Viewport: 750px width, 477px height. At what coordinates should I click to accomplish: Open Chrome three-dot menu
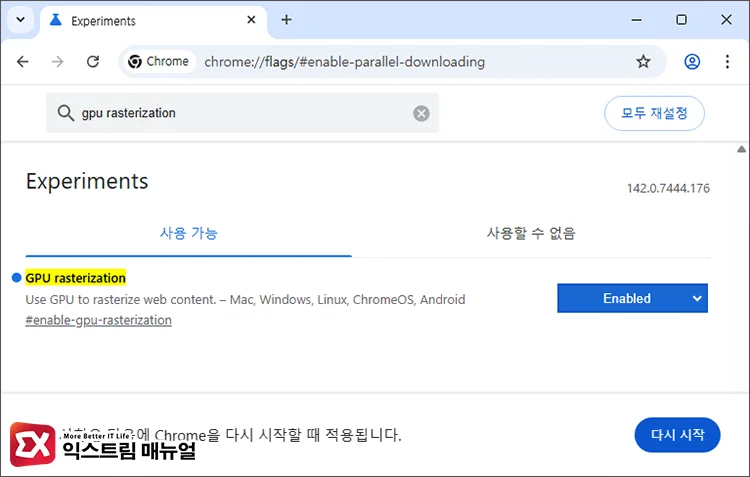pyautogui.click(x=727, y=62)
